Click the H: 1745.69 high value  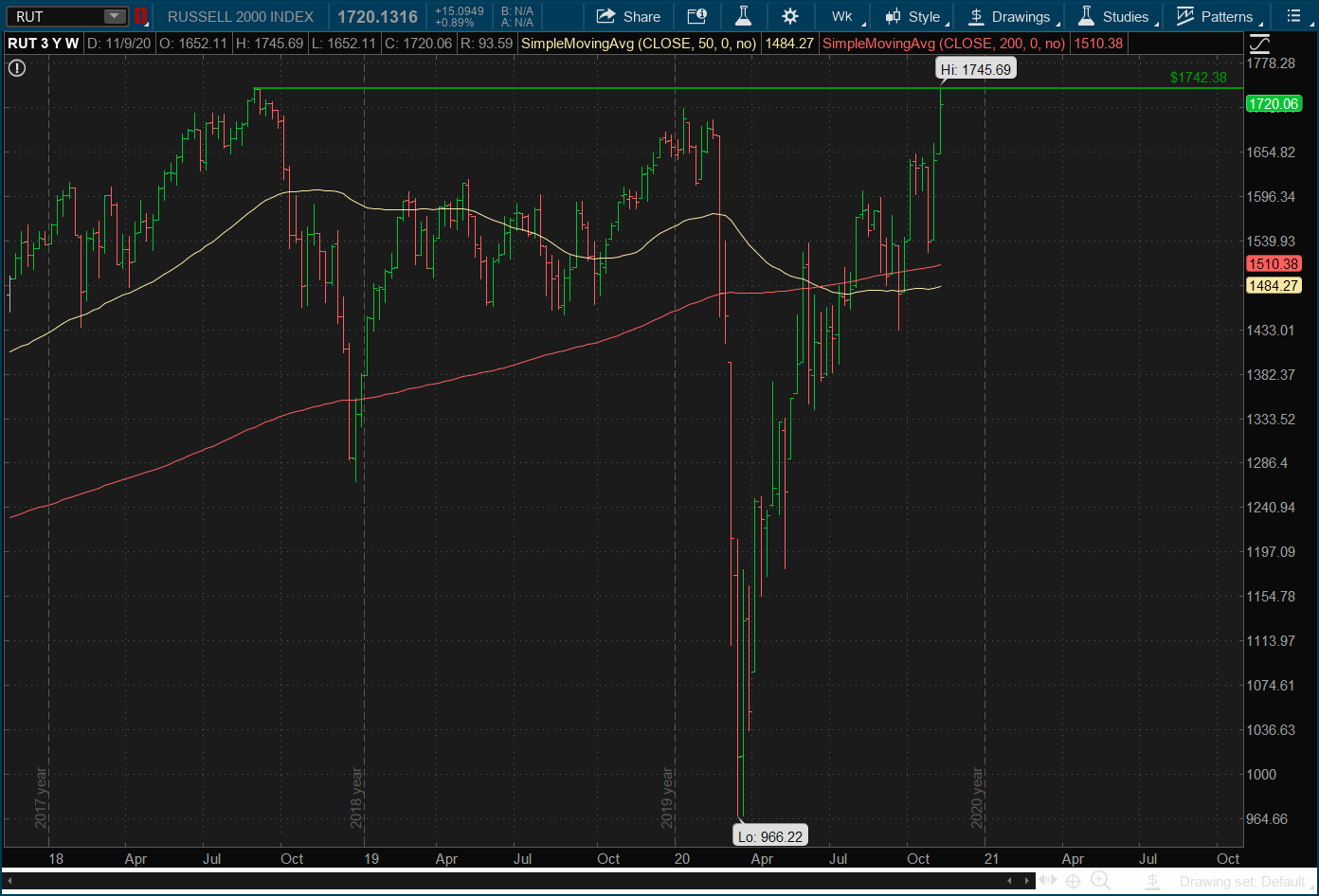click(269, 44)
